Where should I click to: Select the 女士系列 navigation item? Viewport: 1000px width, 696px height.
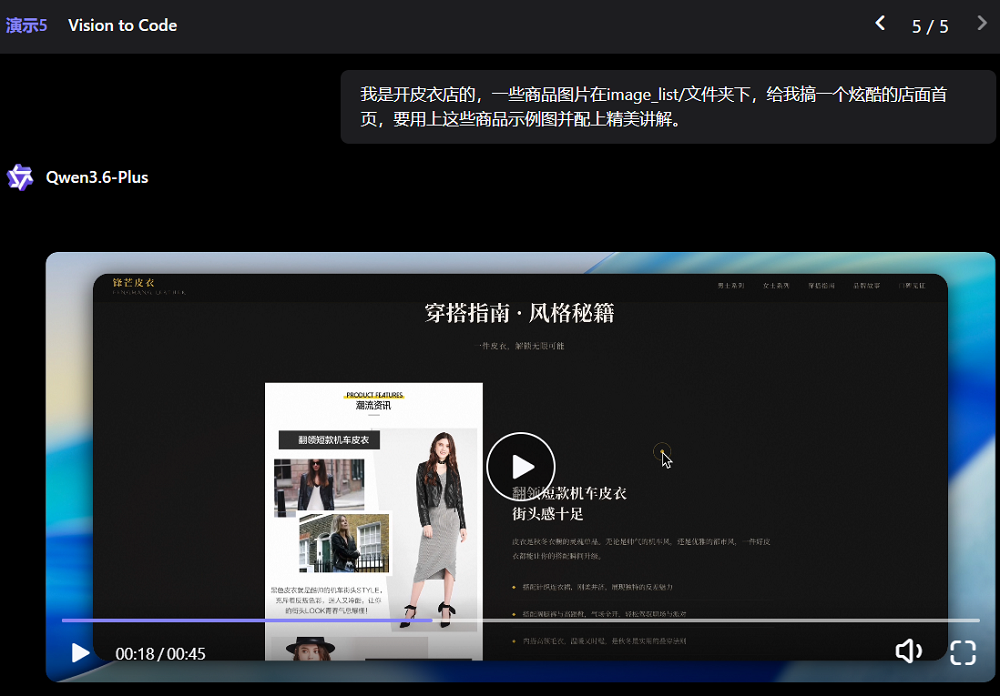tap(775, 285)
